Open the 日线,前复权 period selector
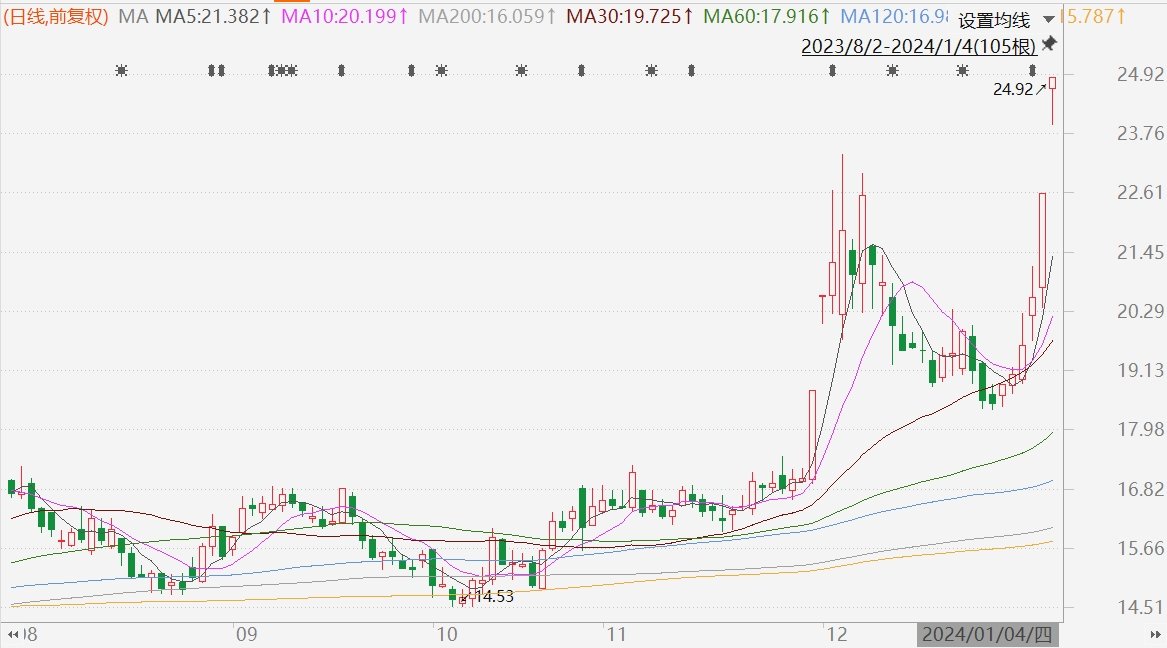 click(55, 17)
